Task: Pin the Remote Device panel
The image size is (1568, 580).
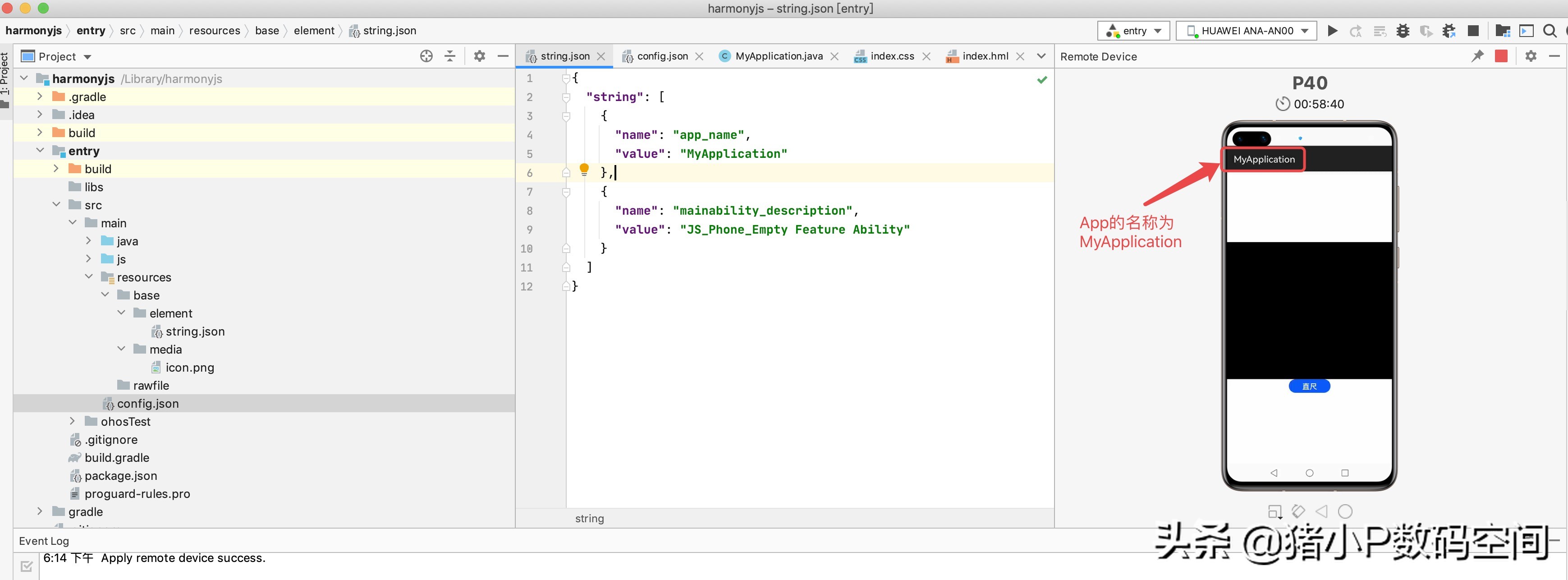Action: pos(1477,56)
